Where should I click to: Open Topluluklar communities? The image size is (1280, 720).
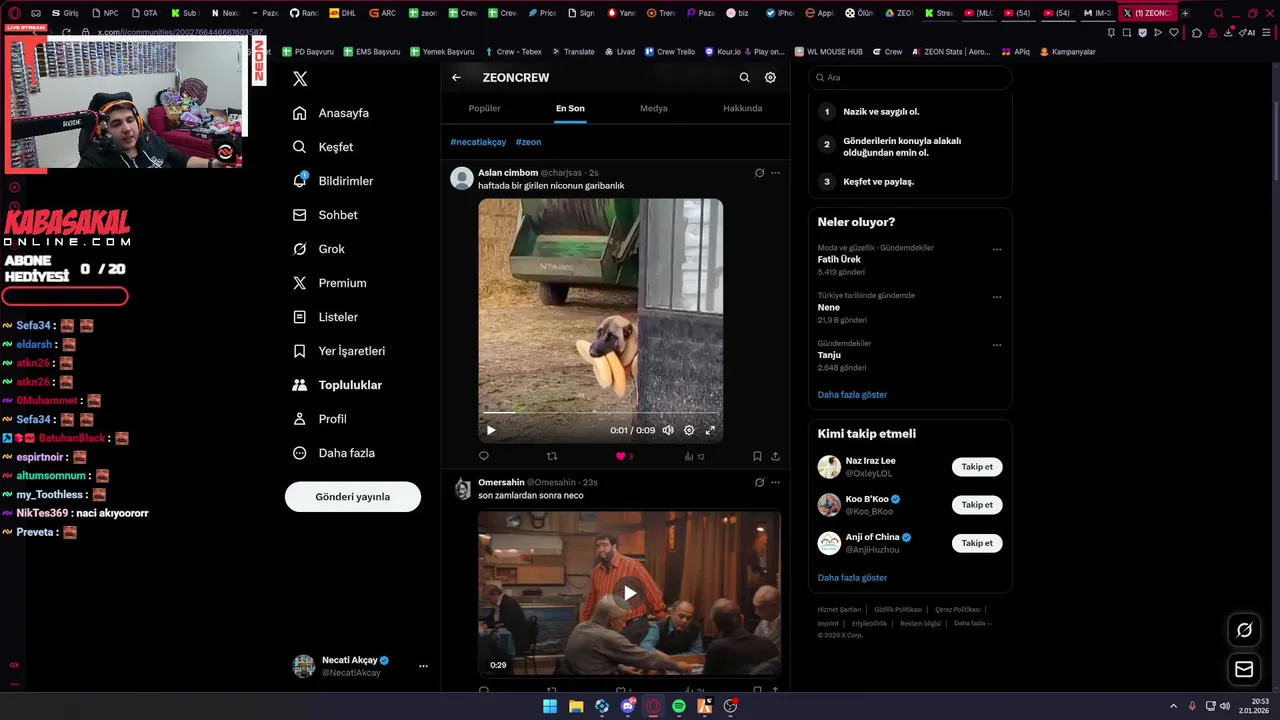pyautogui.click(x=337, y=385)
